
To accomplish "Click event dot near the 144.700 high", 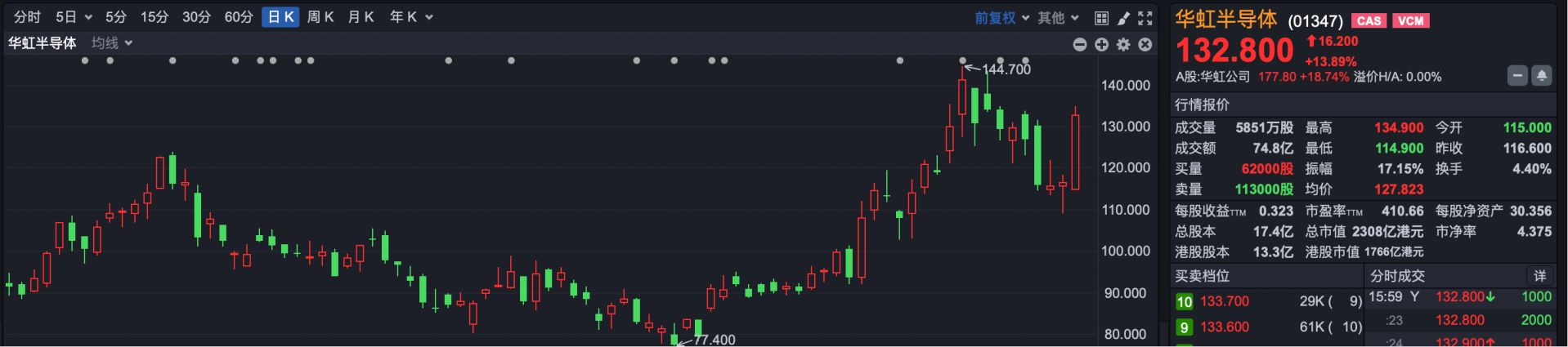I will [x=963, y=60].
